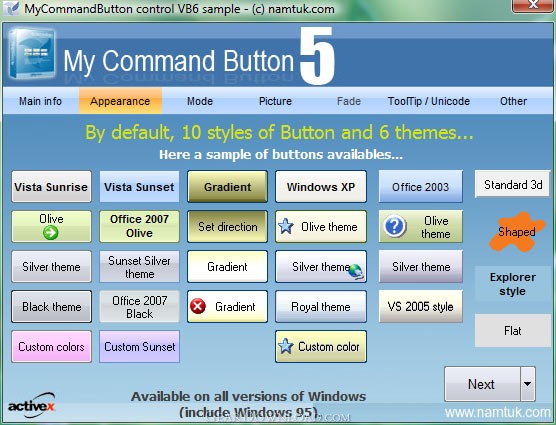Click the Office 2003 button

[x=421, y=186]
